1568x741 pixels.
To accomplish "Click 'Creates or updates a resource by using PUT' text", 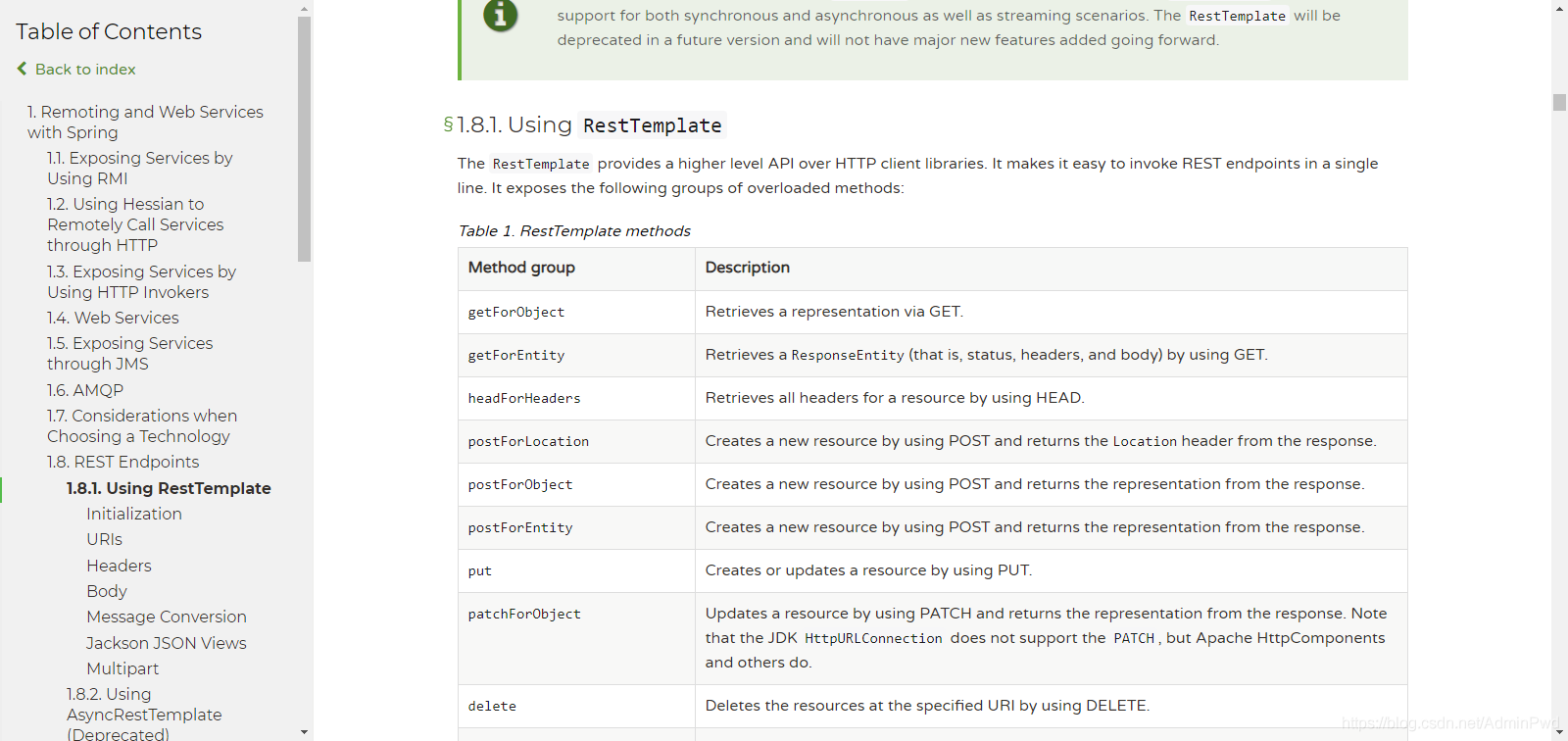I will [868, 570].
